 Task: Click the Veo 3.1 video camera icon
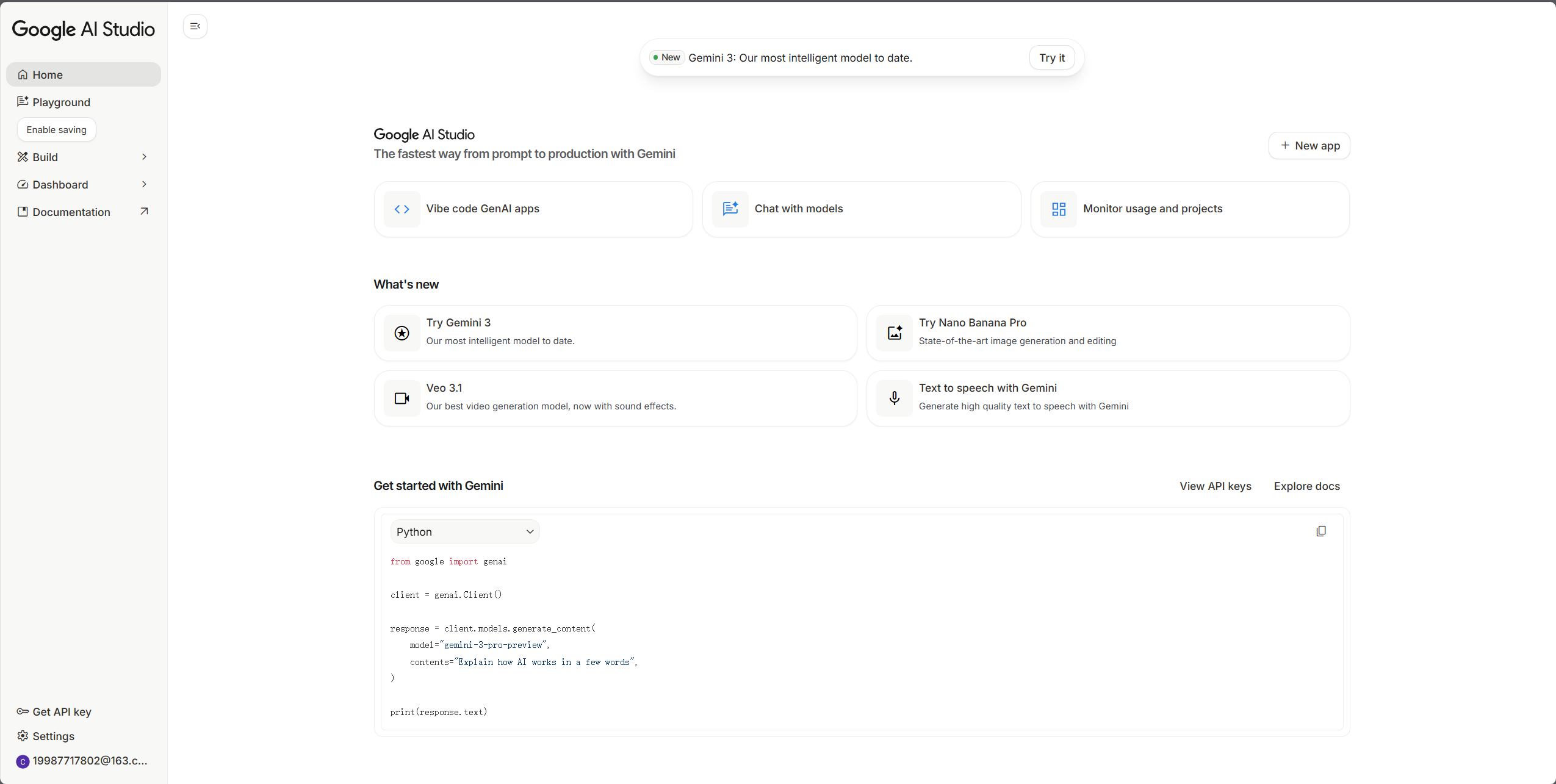coord(402,398)
